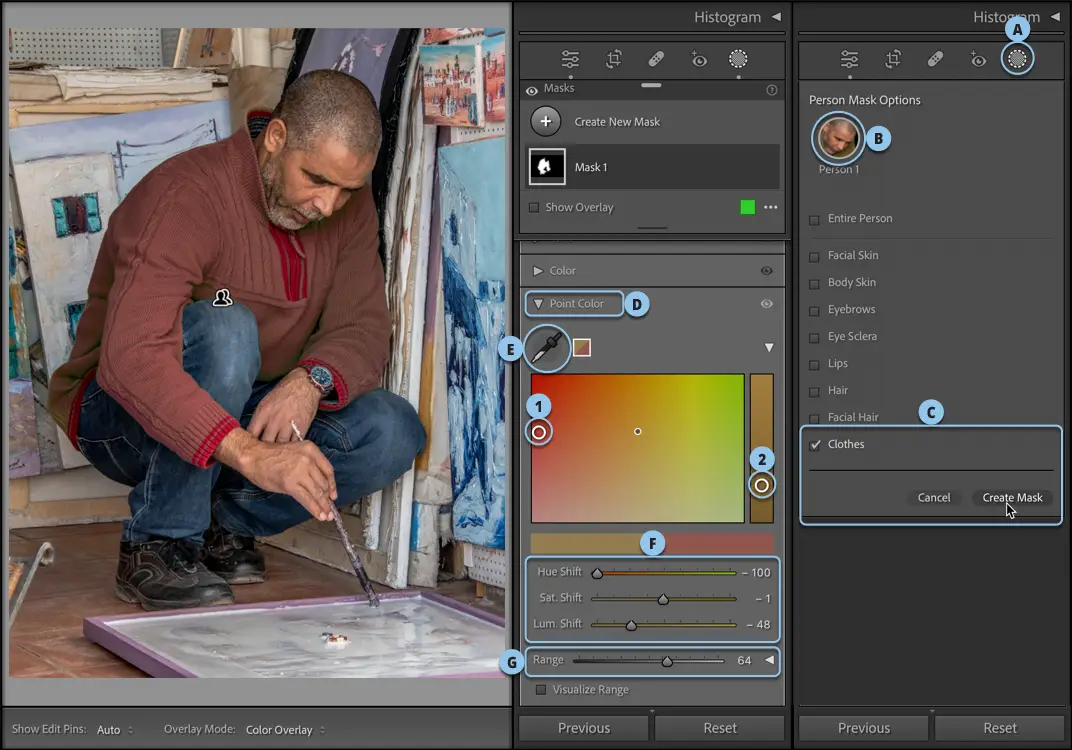Click the green overlay color swatch
This screenshot has height=750, width=1072.
point(747,207)
